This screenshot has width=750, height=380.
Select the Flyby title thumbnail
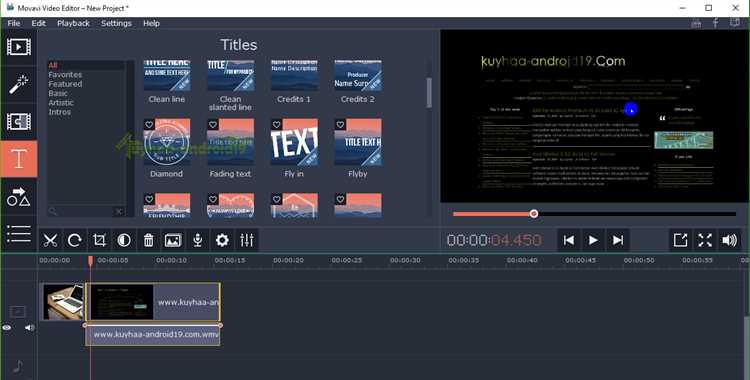[x=358, y=142]
